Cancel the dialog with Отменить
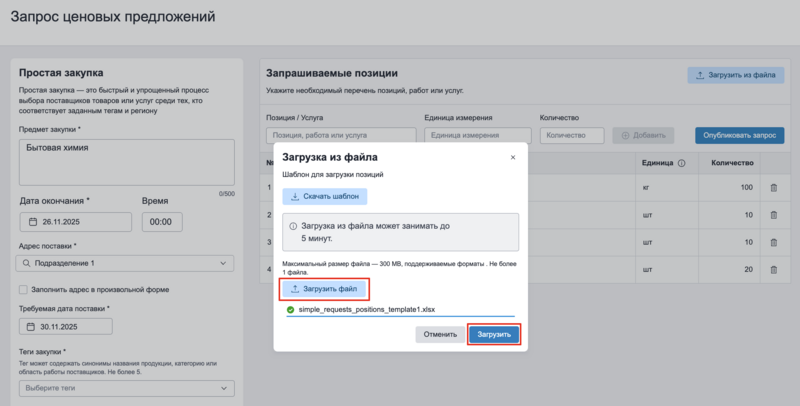The width and height of the screenshot is (800, 406). (440, 335)
